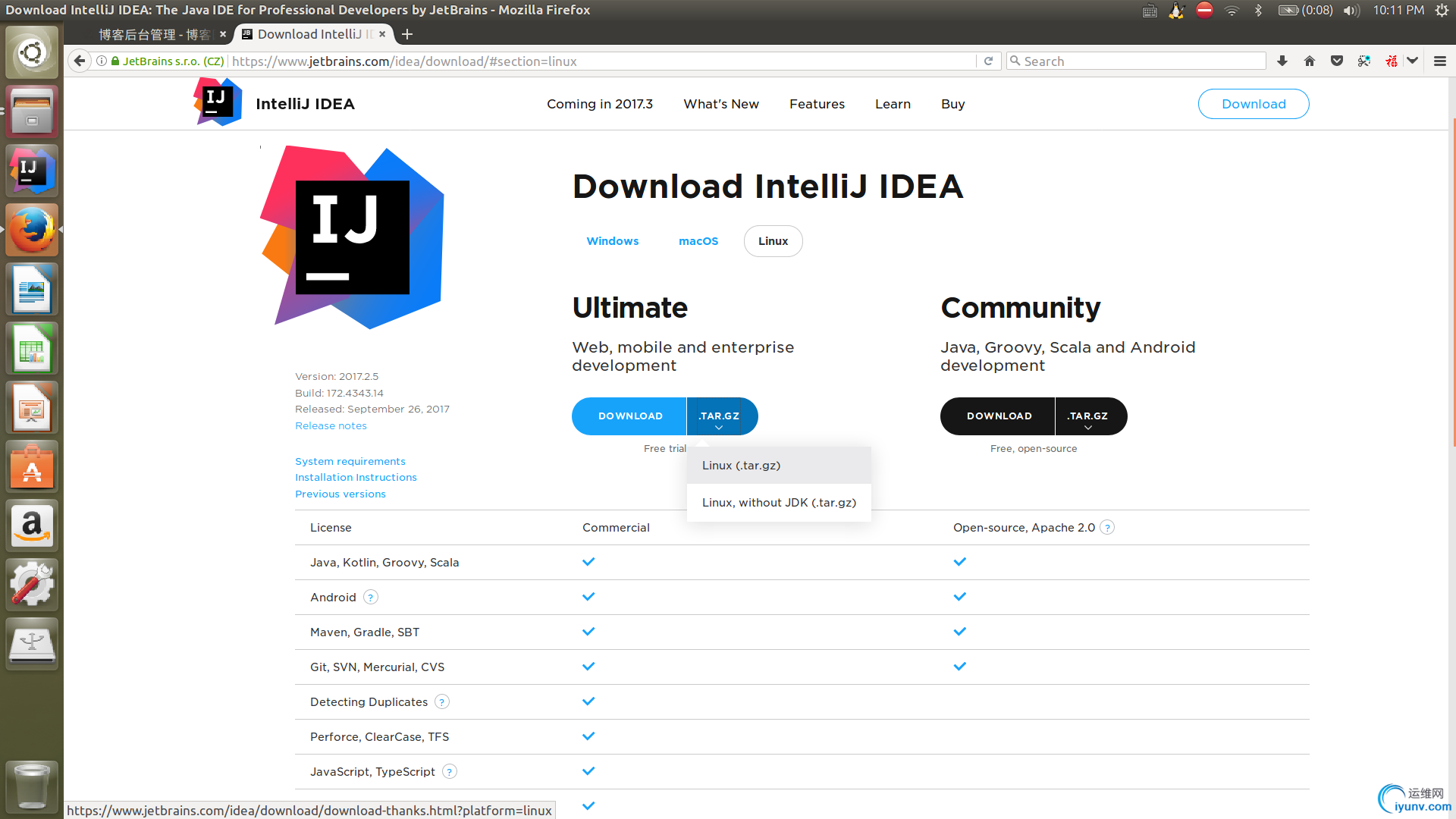Open LibreOffice Calc from the dock
1456x819 pixels.
[x=32, y=348]
